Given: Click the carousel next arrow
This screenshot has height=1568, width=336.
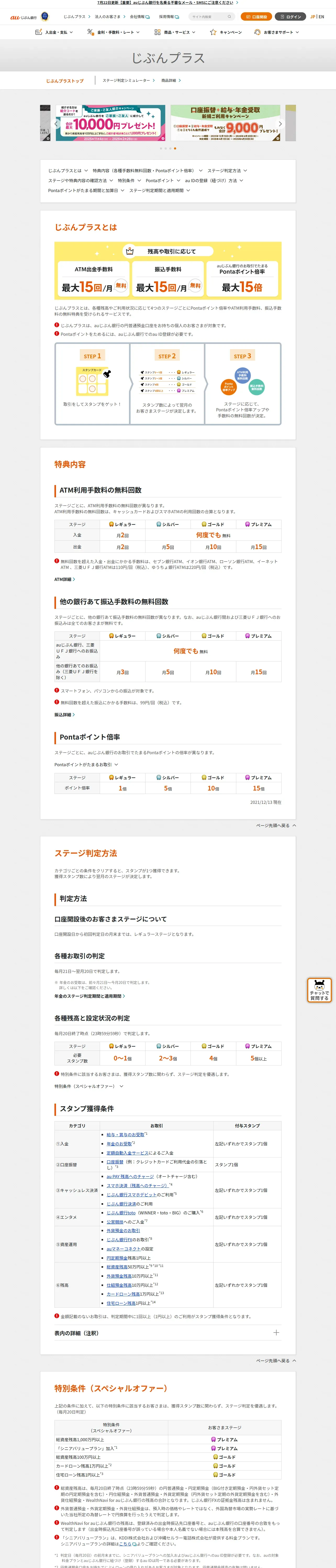Looking at the screenshot, I should [280, 124].
